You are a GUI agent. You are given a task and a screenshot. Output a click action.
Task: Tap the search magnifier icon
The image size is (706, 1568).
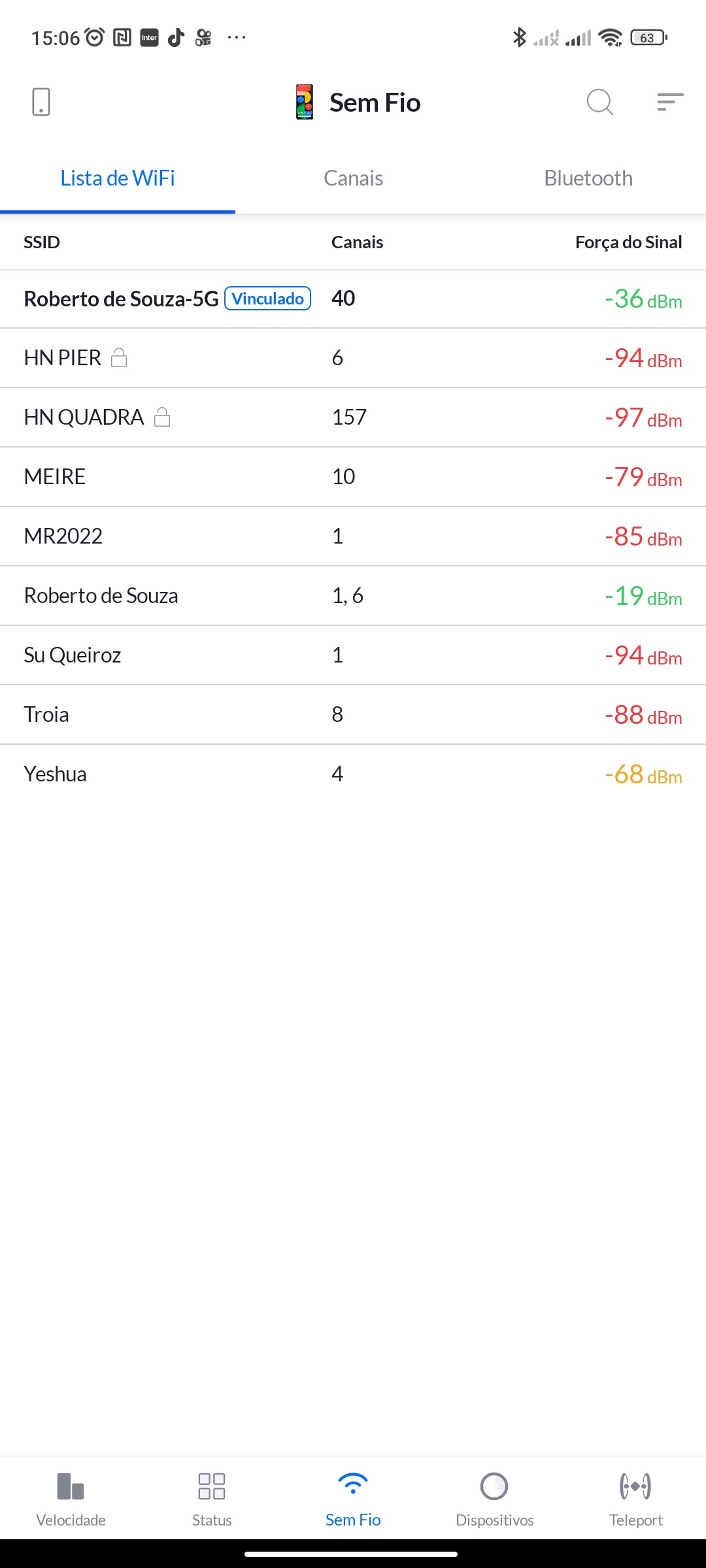(x=599, y=103)
